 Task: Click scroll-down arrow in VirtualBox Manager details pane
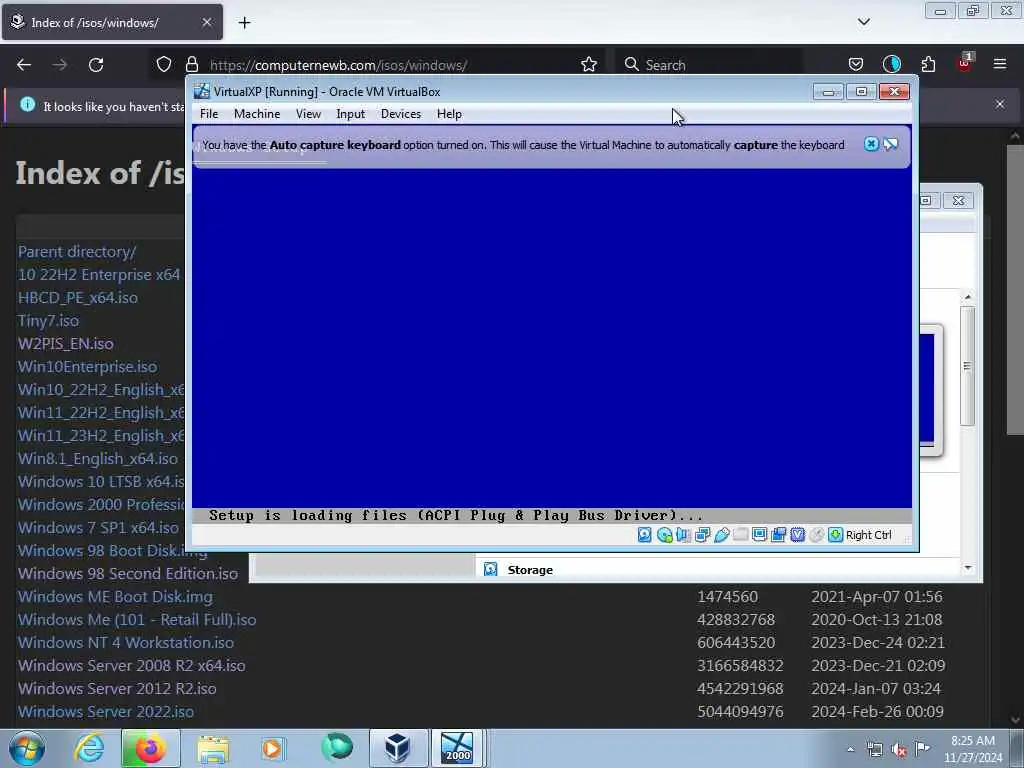tap(968, 568)
